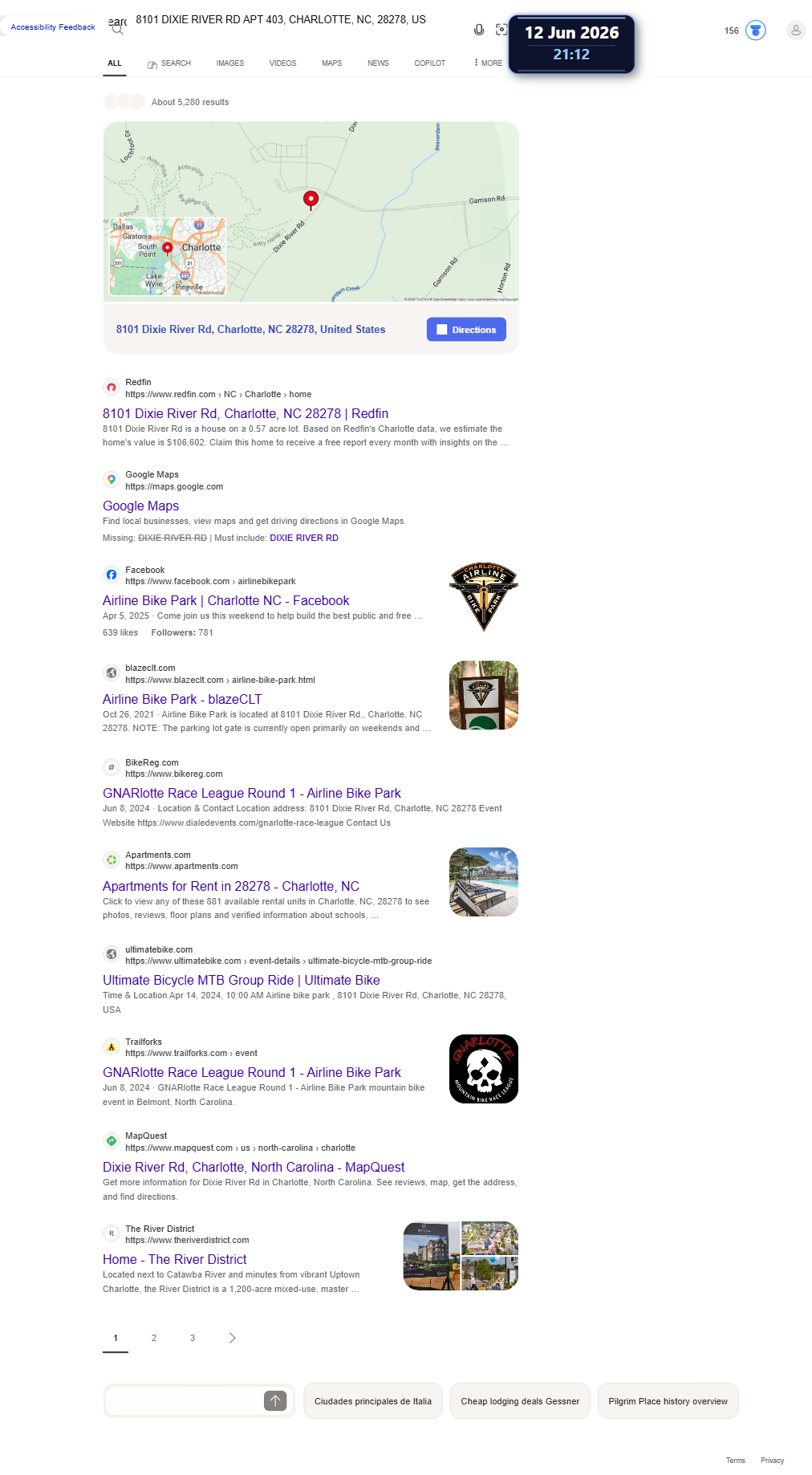Click the MapQuest favicon
The height and width of the screenshot is (1475, 812).
pyautogui.click(x=112, y=1141)
